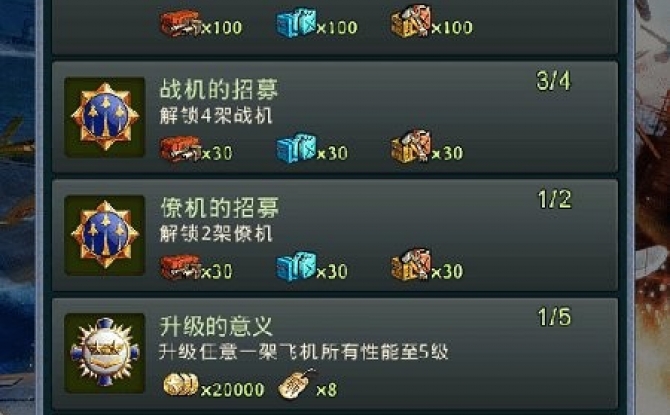Viewport: 670px width, 415px height.
Task: Click the 战机的招募 medal badge icon
Action: [x=105, y=117]
